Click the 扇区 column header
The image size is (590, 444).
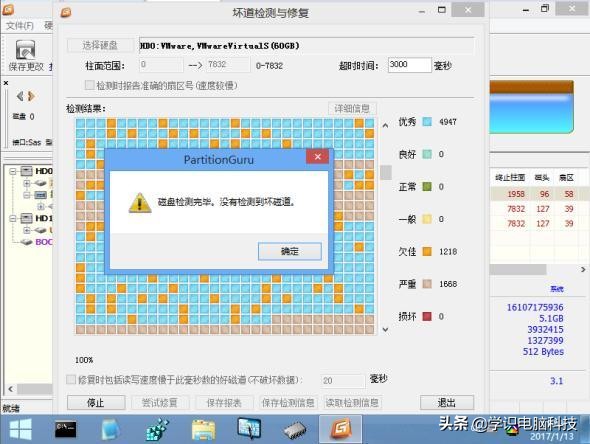coord(566,178)
